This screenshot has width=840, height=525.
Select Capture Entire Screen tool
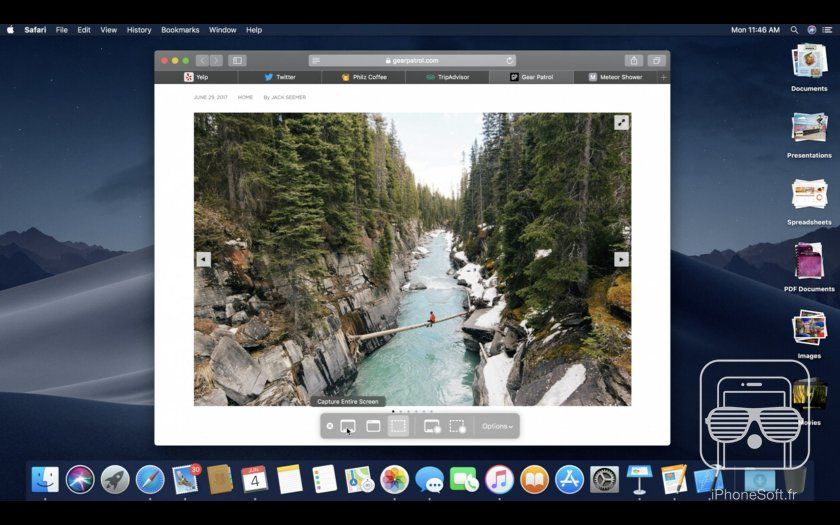coord(348,426)
